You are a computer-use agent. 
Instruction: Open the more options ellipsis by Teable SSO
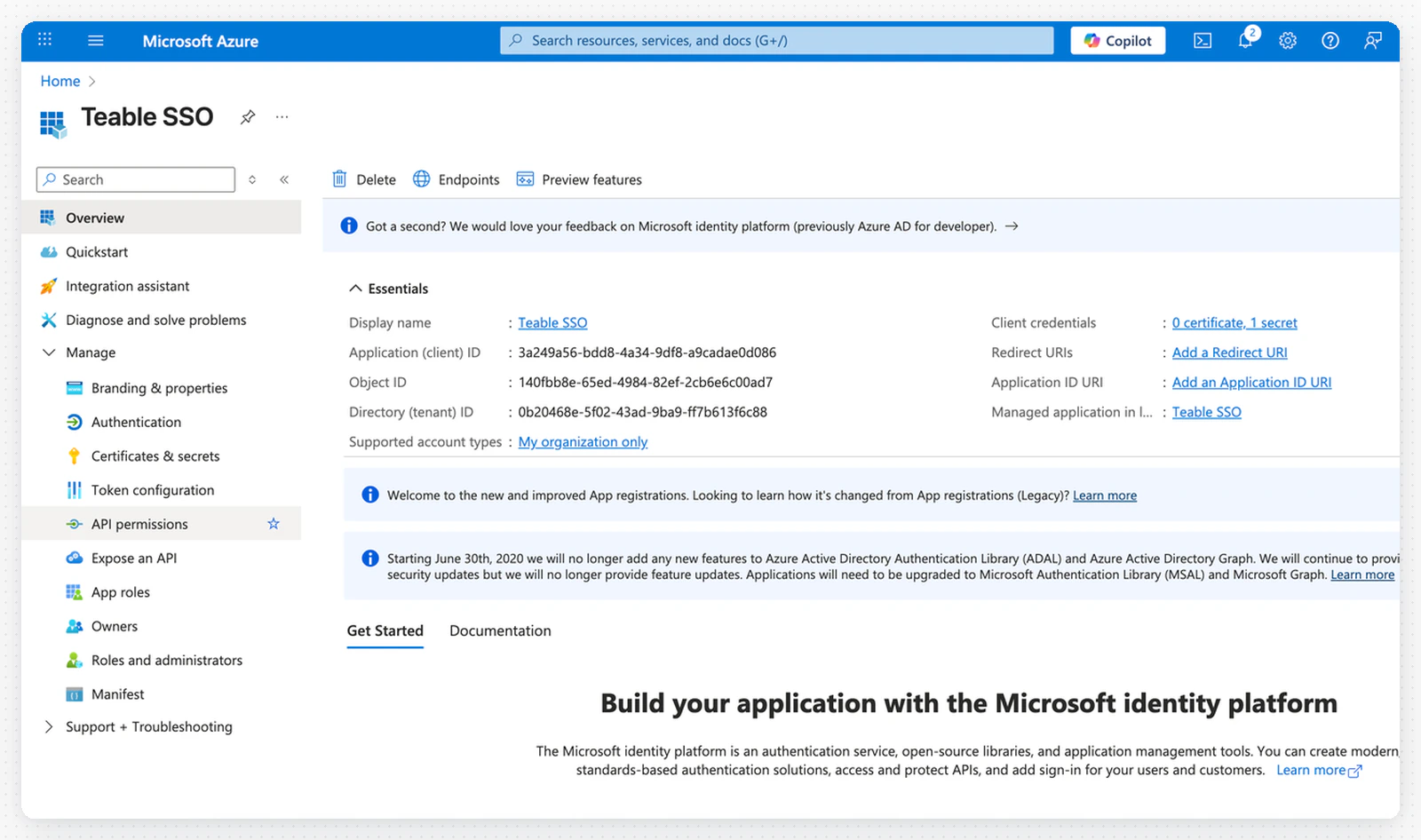282,116
